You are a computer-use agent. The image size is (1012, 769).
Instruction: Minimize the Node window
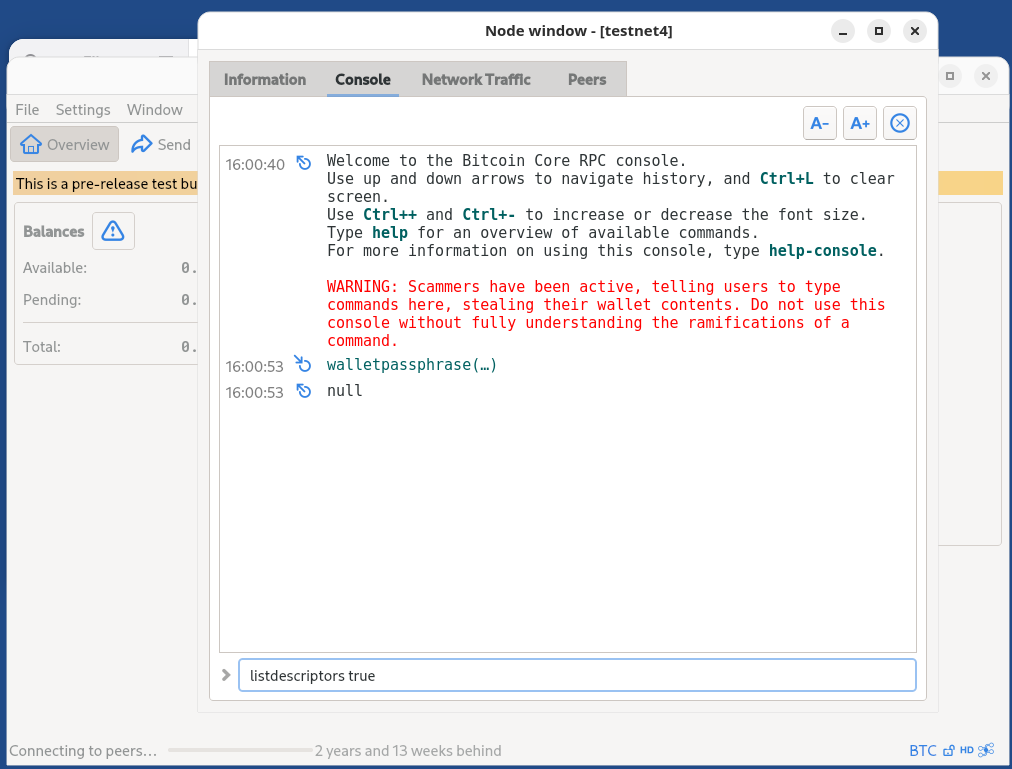[843, 31]
